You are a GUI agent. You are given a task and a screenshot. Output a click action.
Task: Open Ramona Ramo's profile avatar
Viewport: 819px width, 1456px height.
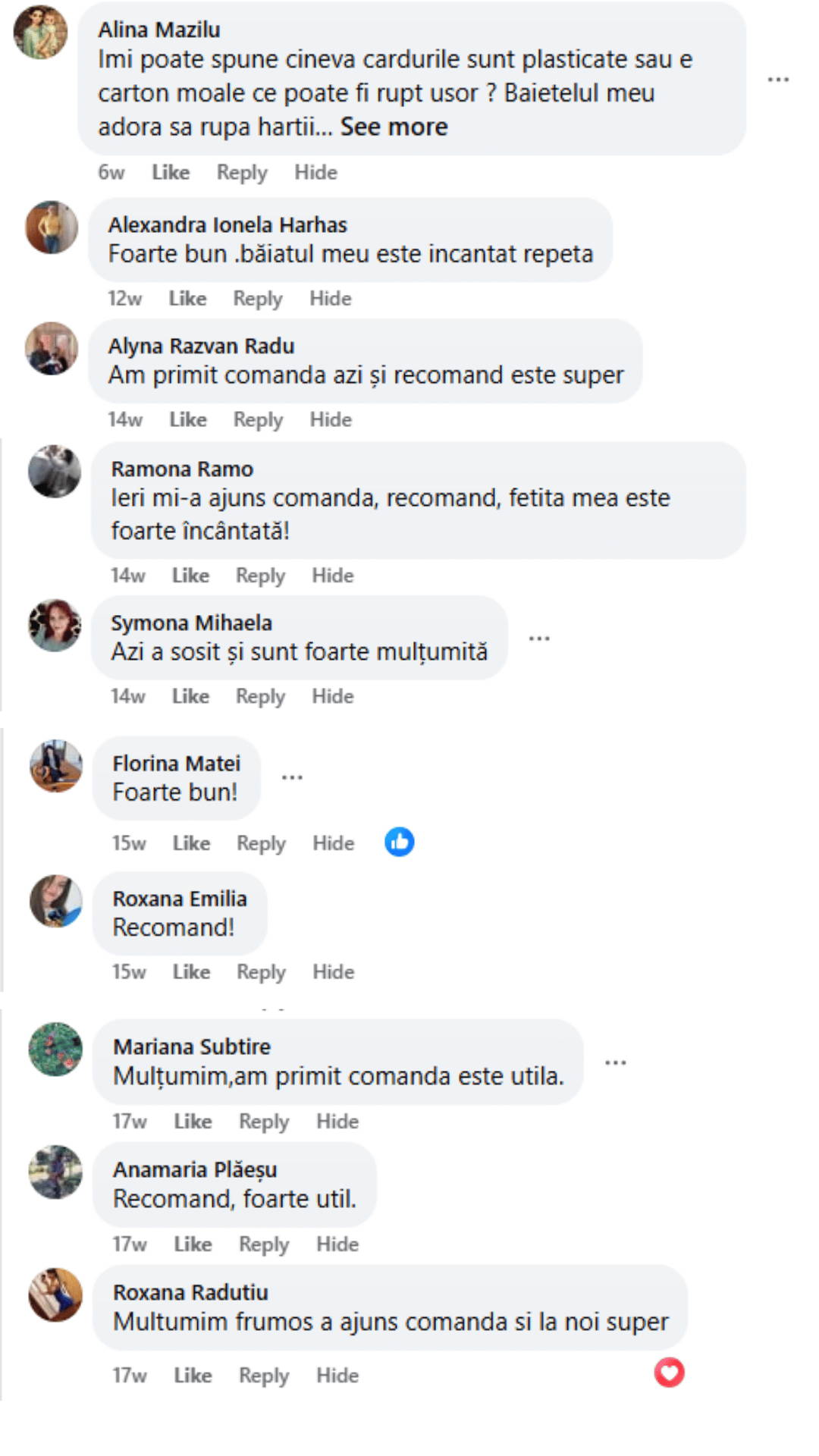click(55, 471)
